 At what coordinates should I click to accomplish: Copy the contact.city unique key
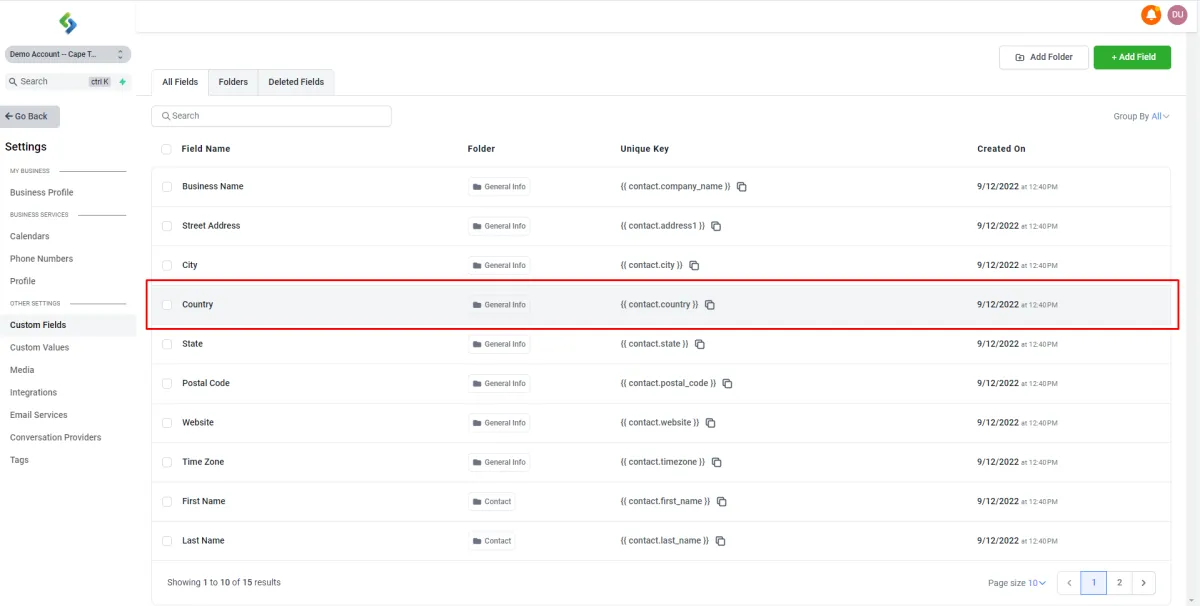tap(694, 266)
